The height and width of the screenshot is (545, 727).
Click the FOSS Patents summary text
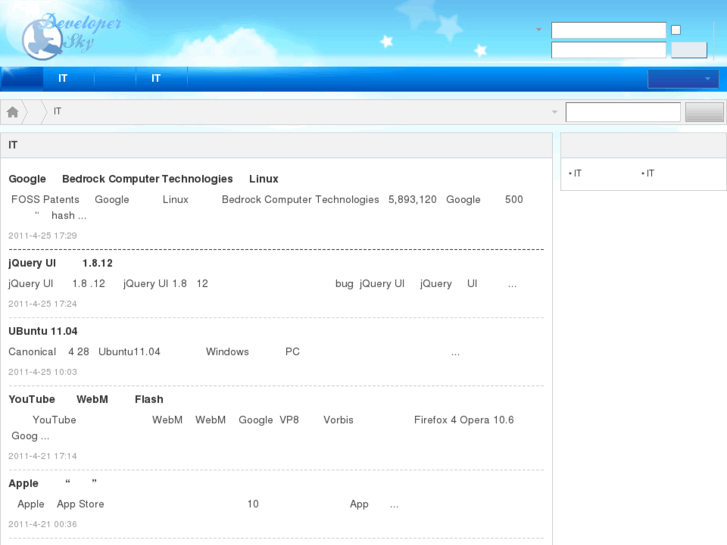[266, 207]
